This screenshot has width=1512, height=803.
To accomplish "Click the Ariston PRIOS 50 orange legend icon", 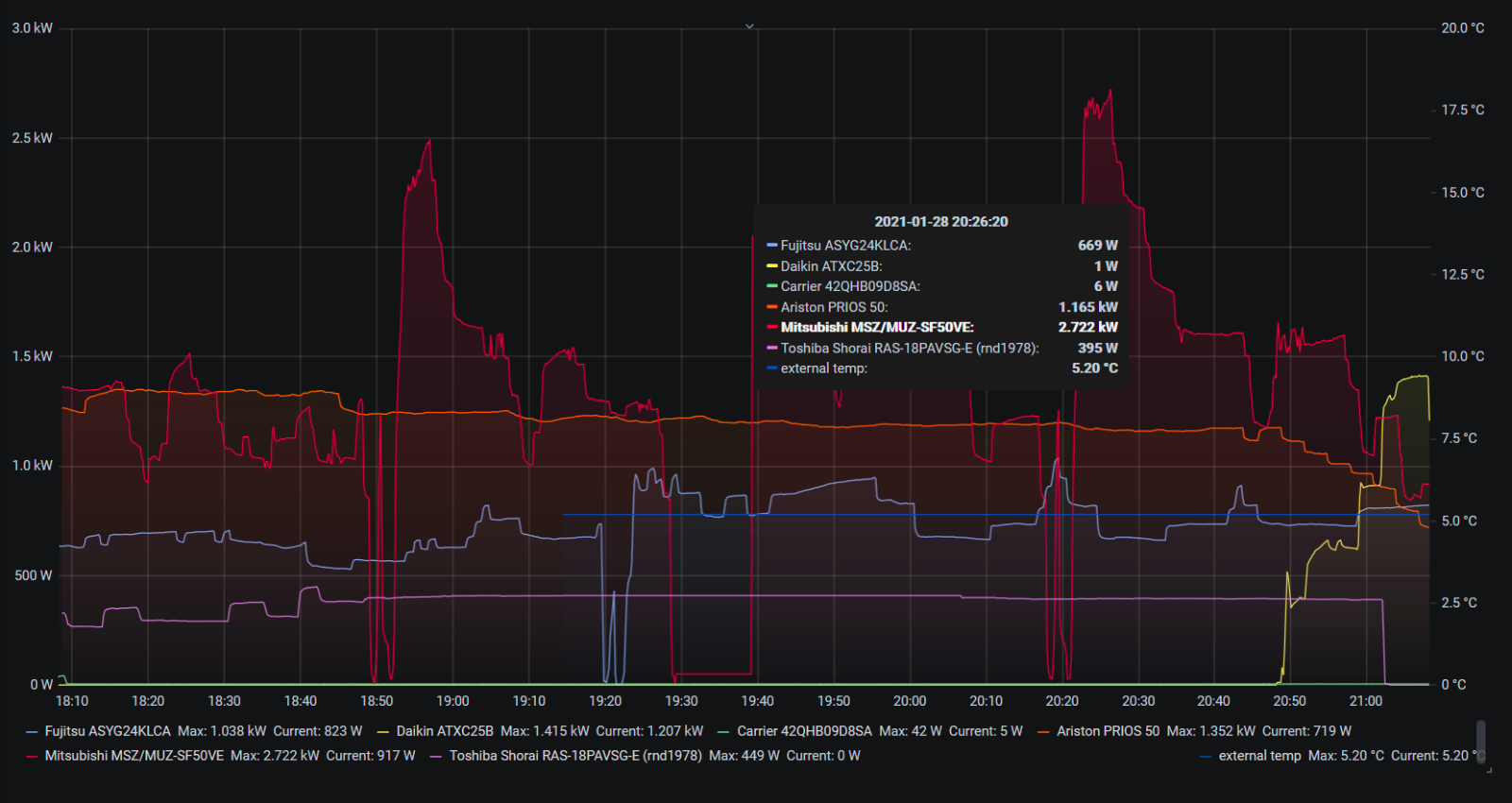I will coord(1043,731).
